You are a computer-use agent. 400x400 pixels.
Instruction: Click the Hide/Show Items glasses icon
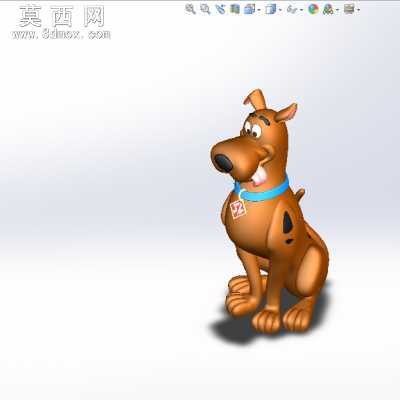292,10
